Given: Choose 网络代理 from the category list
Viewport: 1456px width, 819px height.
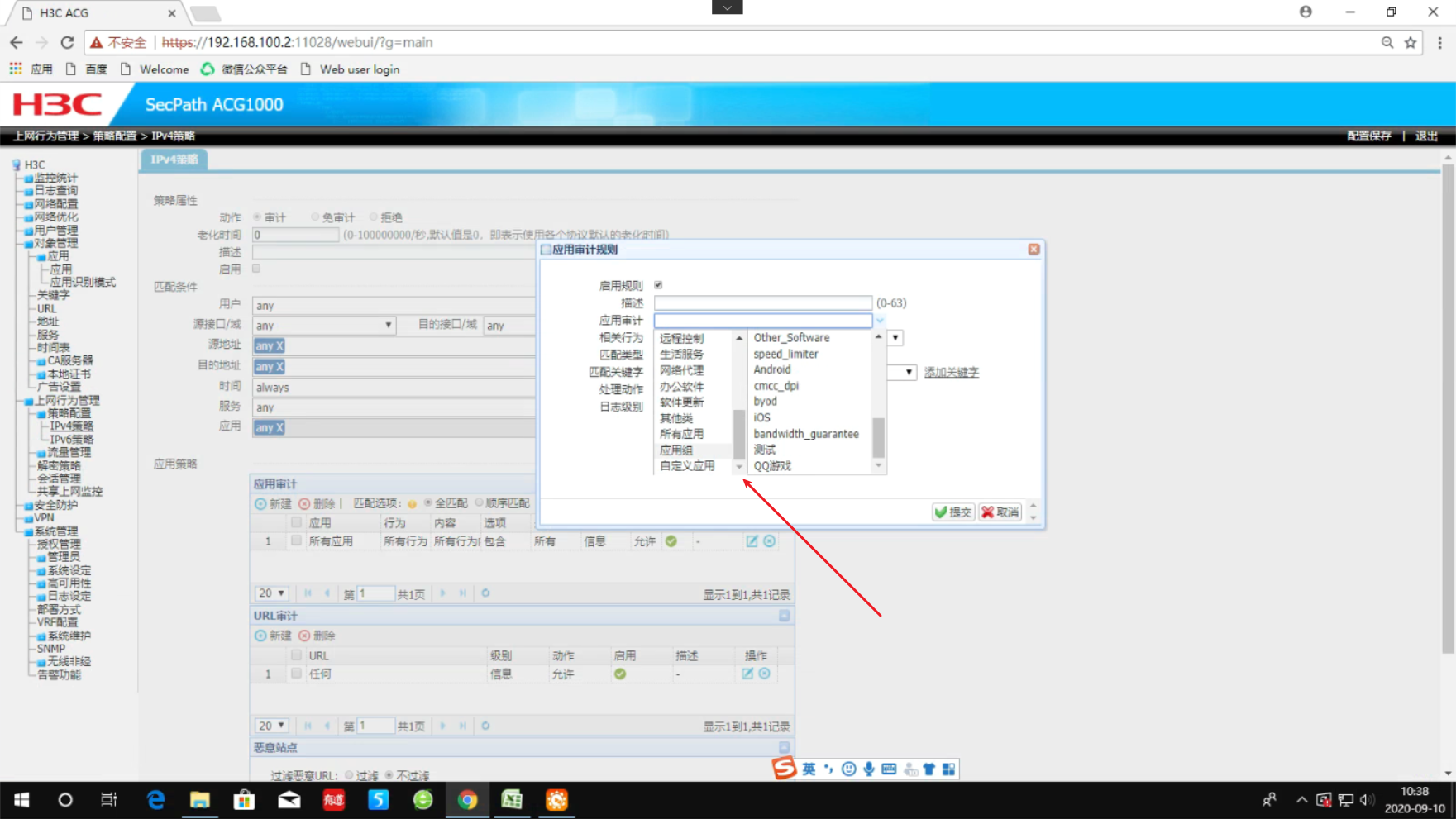Looking at the screenshot, I should coord(681,370).
